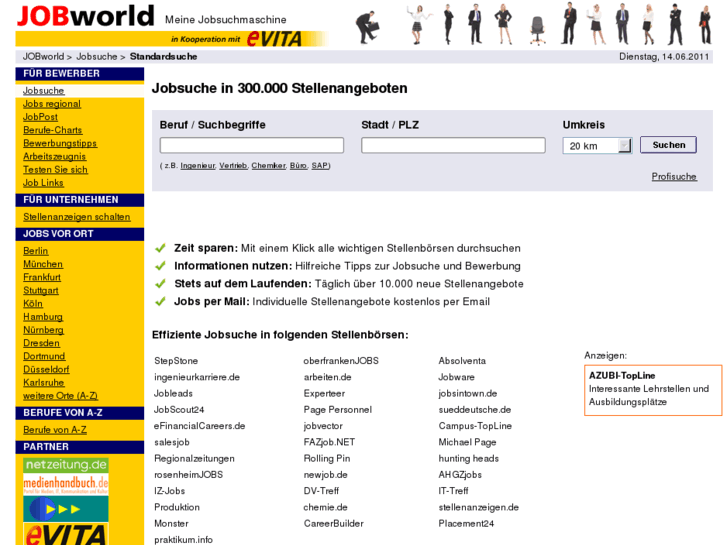
Task: Open jobs in München
Action: pos(43,264)
